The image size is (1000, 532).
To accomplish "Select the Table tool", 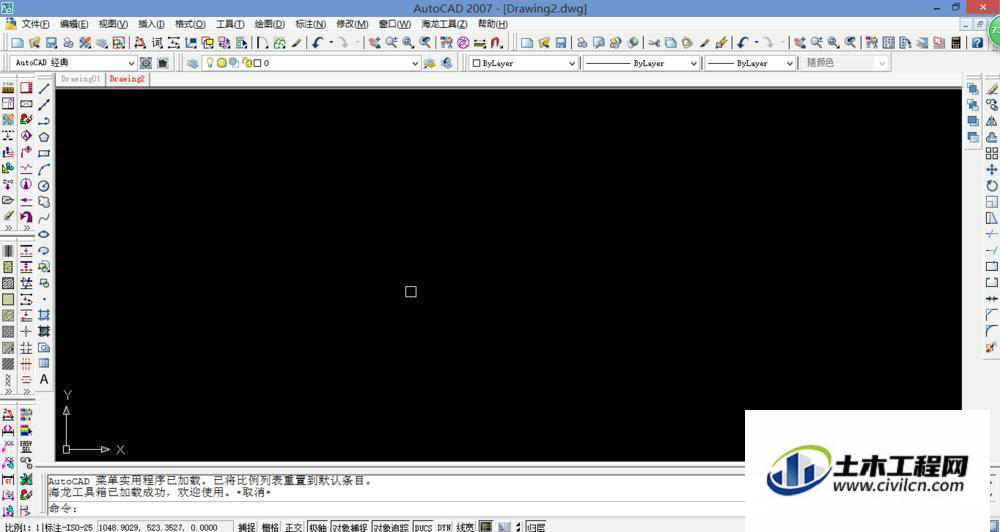I will tap(44, 363).
